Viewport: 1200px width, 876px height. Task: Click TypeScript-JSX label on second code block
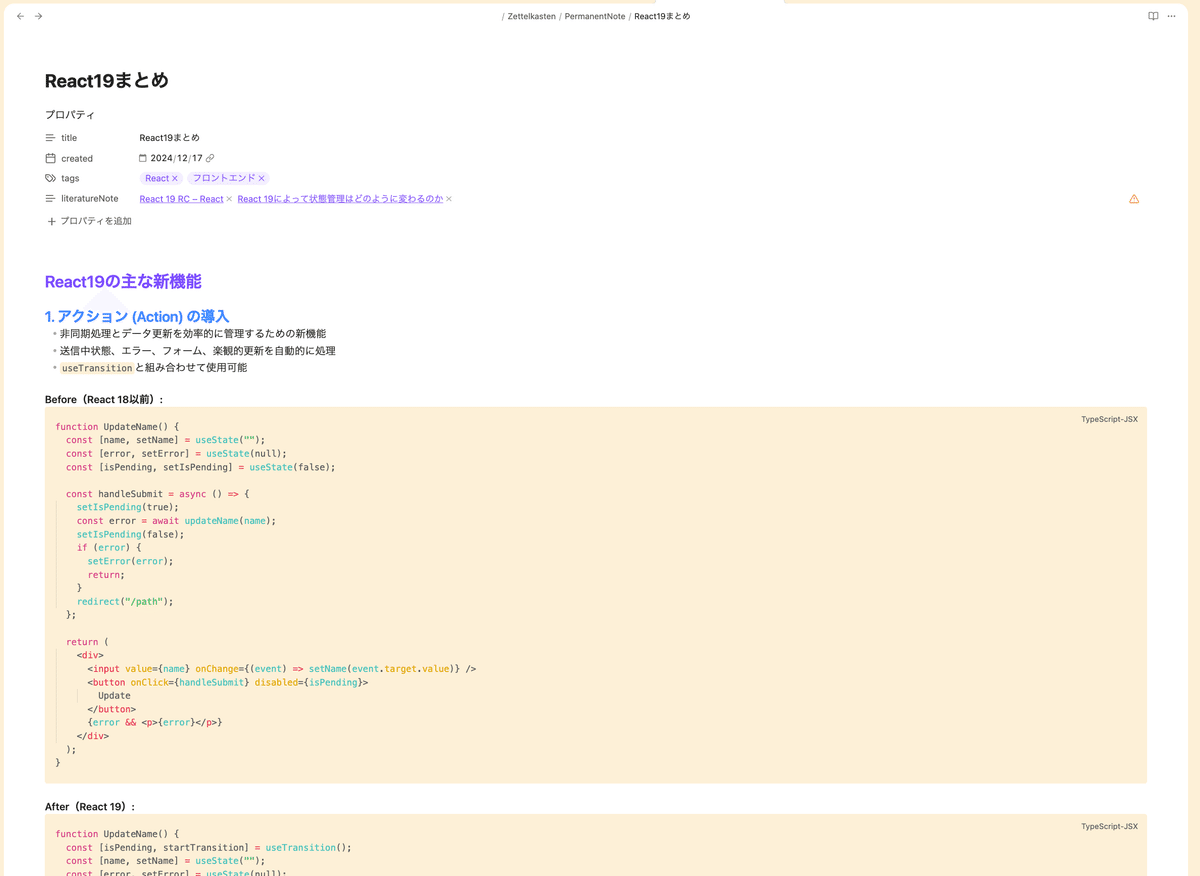[x=1109, y=826]
